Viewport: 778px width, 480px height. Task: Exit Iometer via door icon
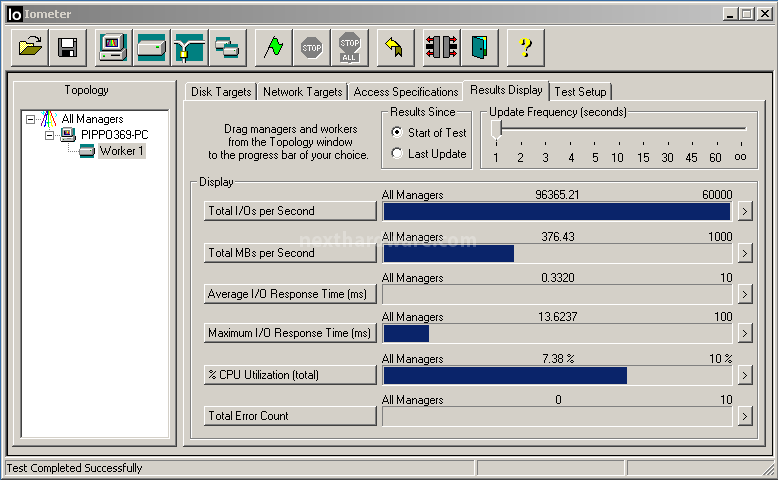point(480,48)
